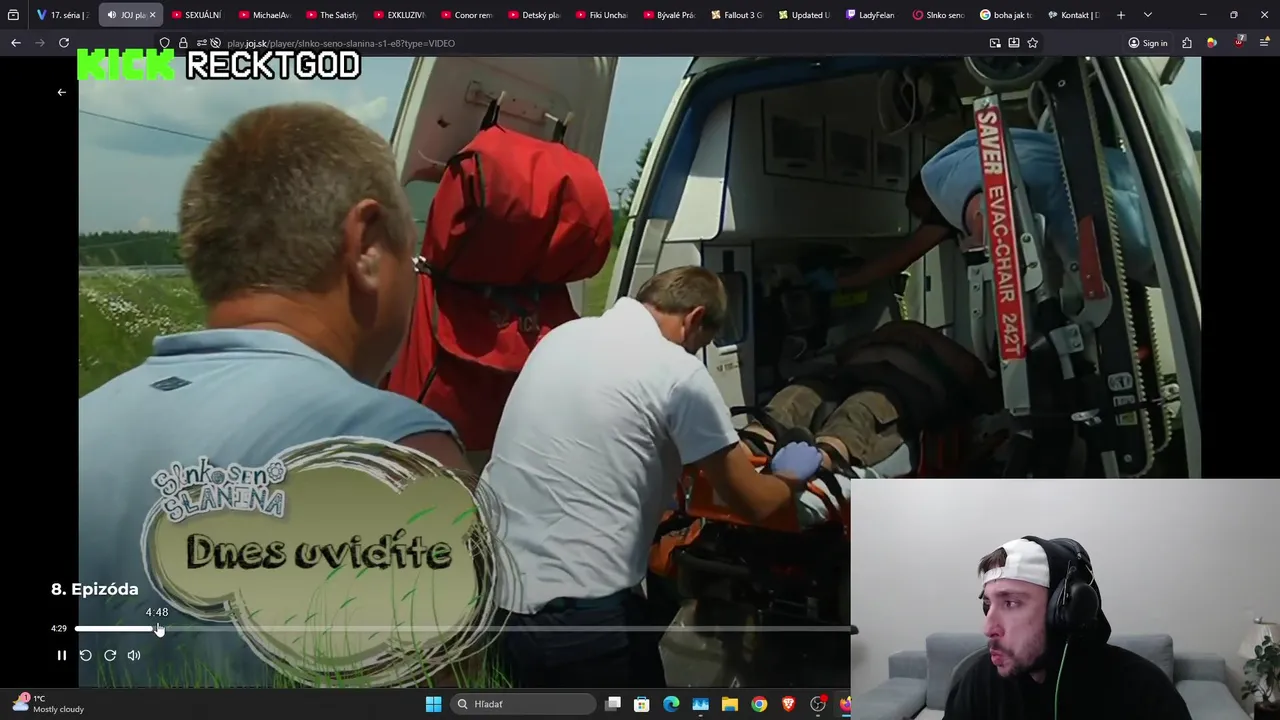Switch to The Satisfy tab
Image resolution: width=1280 pixels, height=720 pixels.
[331, 15]
